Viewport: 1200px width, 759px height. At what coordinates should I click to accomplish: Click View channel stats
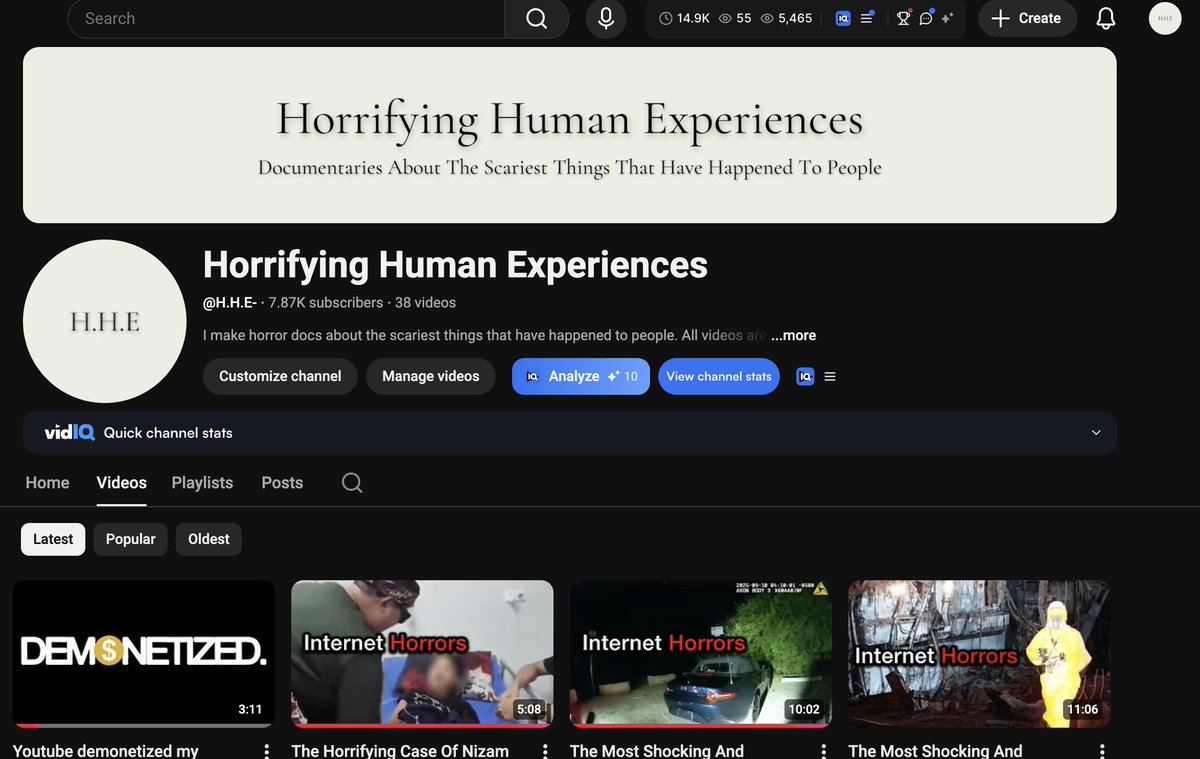719,376
